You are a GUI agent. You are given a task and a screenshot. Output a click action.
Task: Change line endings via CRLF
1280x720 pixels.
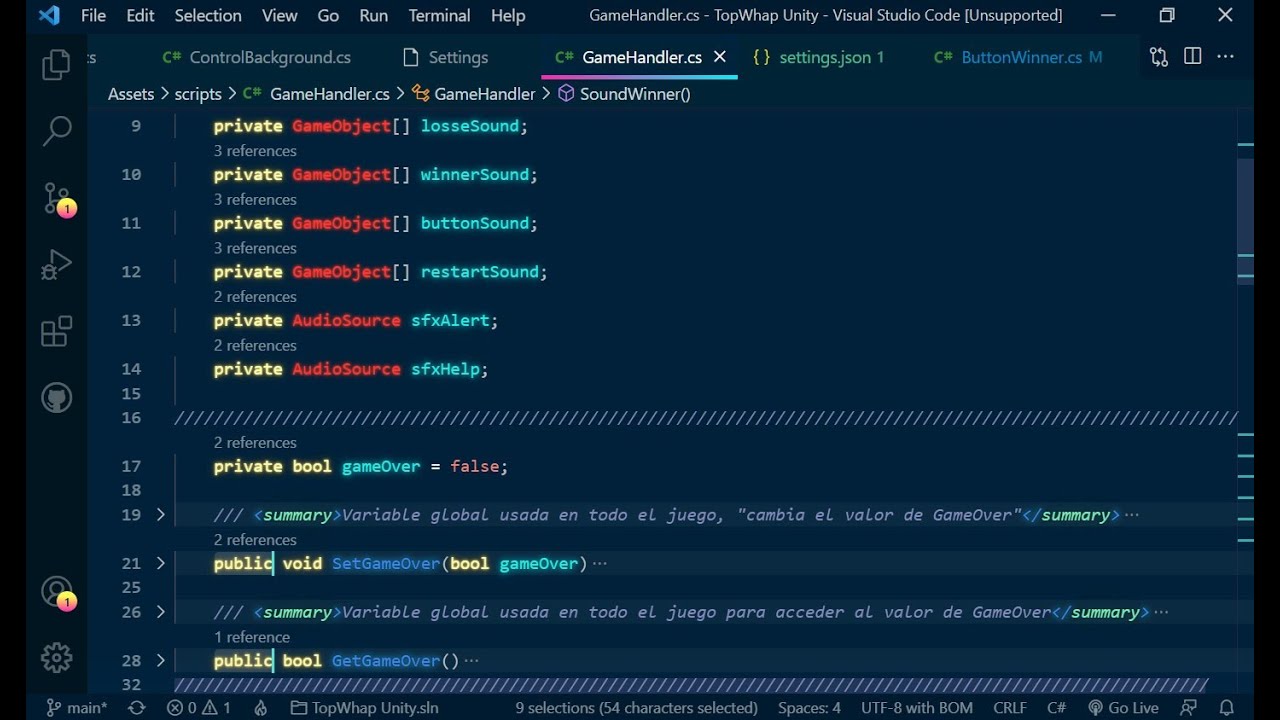(x=1010, y=708)
